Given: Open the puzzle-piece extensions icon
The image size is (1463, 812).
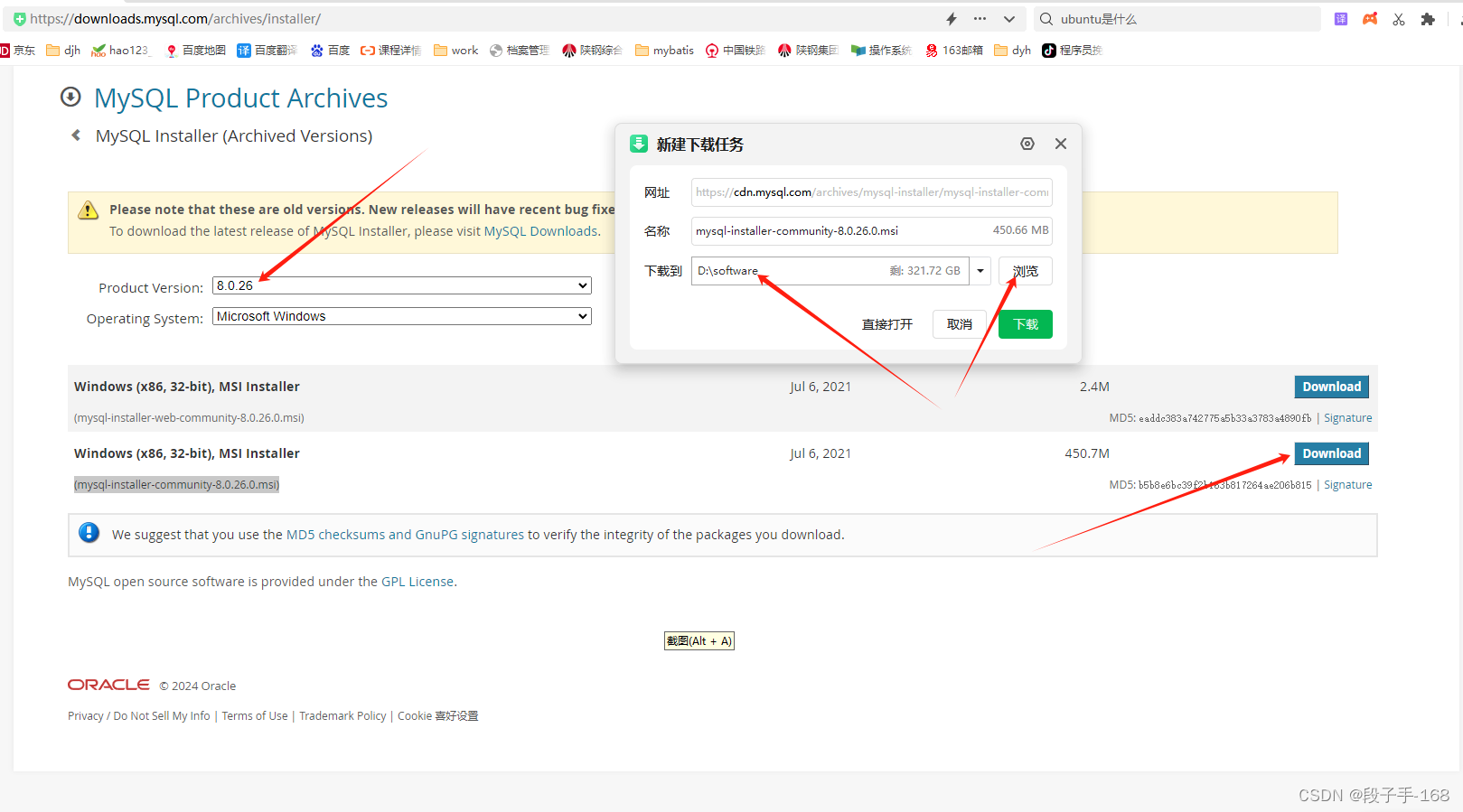Looking at the screenshot, I should pyautogui.click(x=1428, y=19).
